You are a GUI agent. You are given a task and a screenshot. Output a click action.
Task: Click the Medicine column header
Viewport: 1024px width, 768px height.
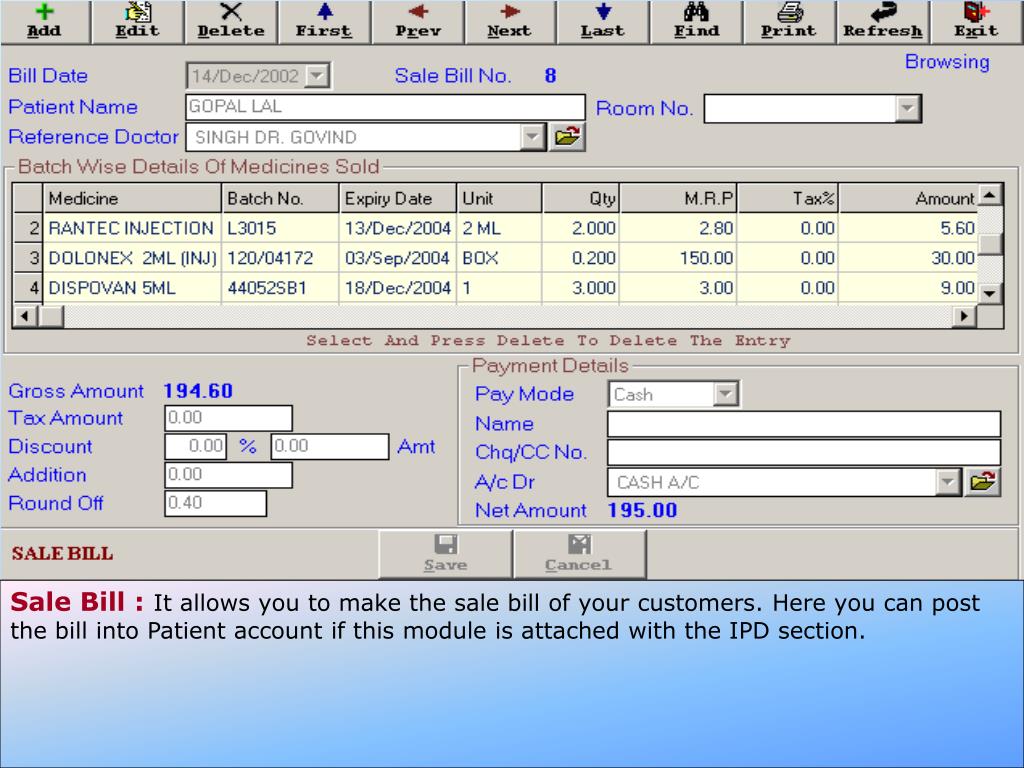[133, 199]
